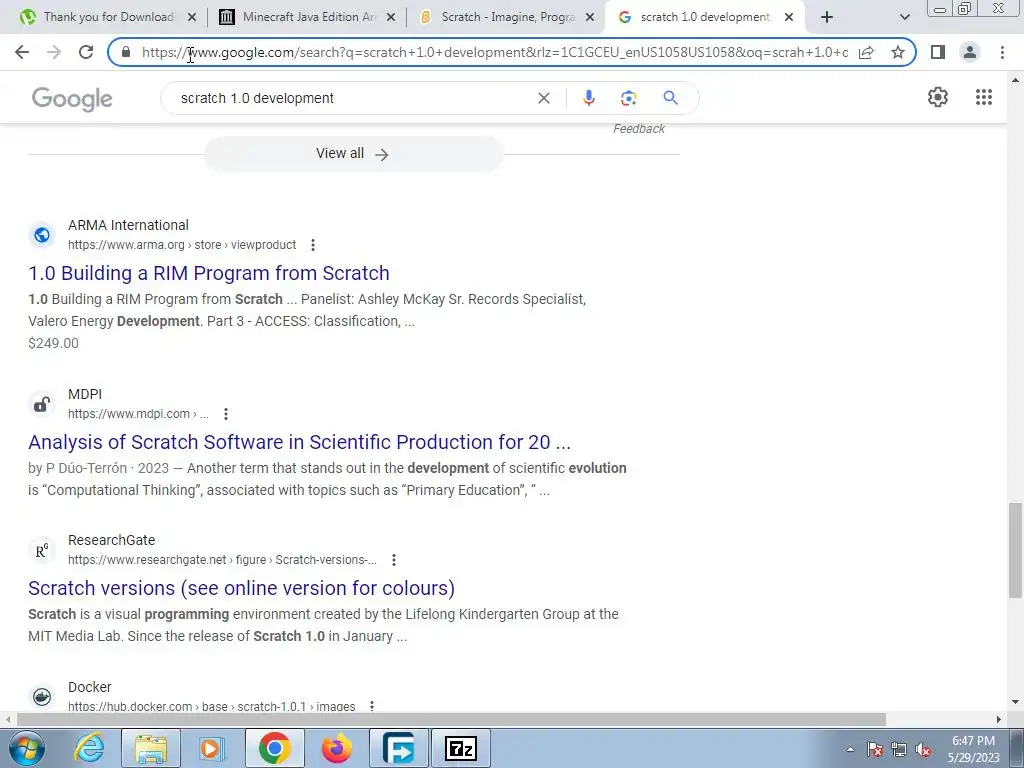Open more options for Docker result
Image resolution: width=1024 pixels, height=768 pixels.
click(x=372, y=706)
